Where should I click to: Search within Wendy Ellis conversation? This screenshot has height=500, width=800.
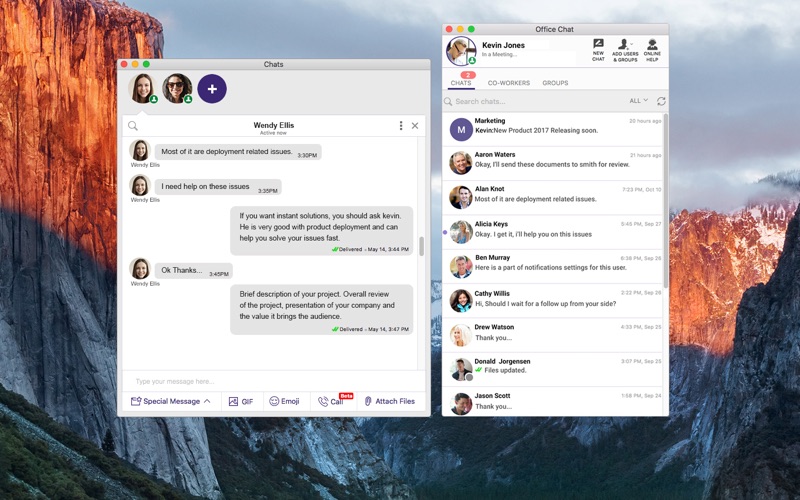click(x=133, y=126)
